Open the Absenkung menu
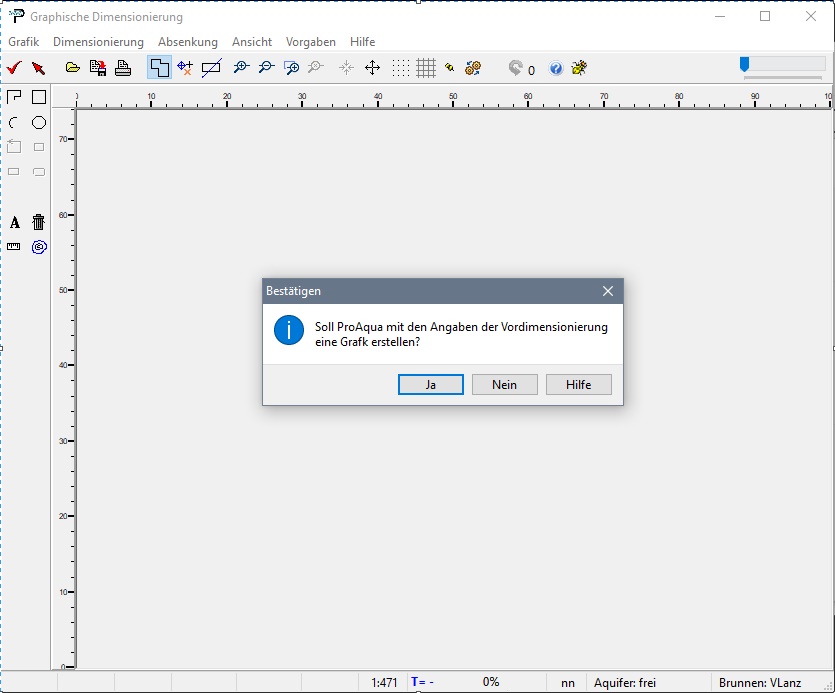Viewport: 835px width, 693px height. 187,42
